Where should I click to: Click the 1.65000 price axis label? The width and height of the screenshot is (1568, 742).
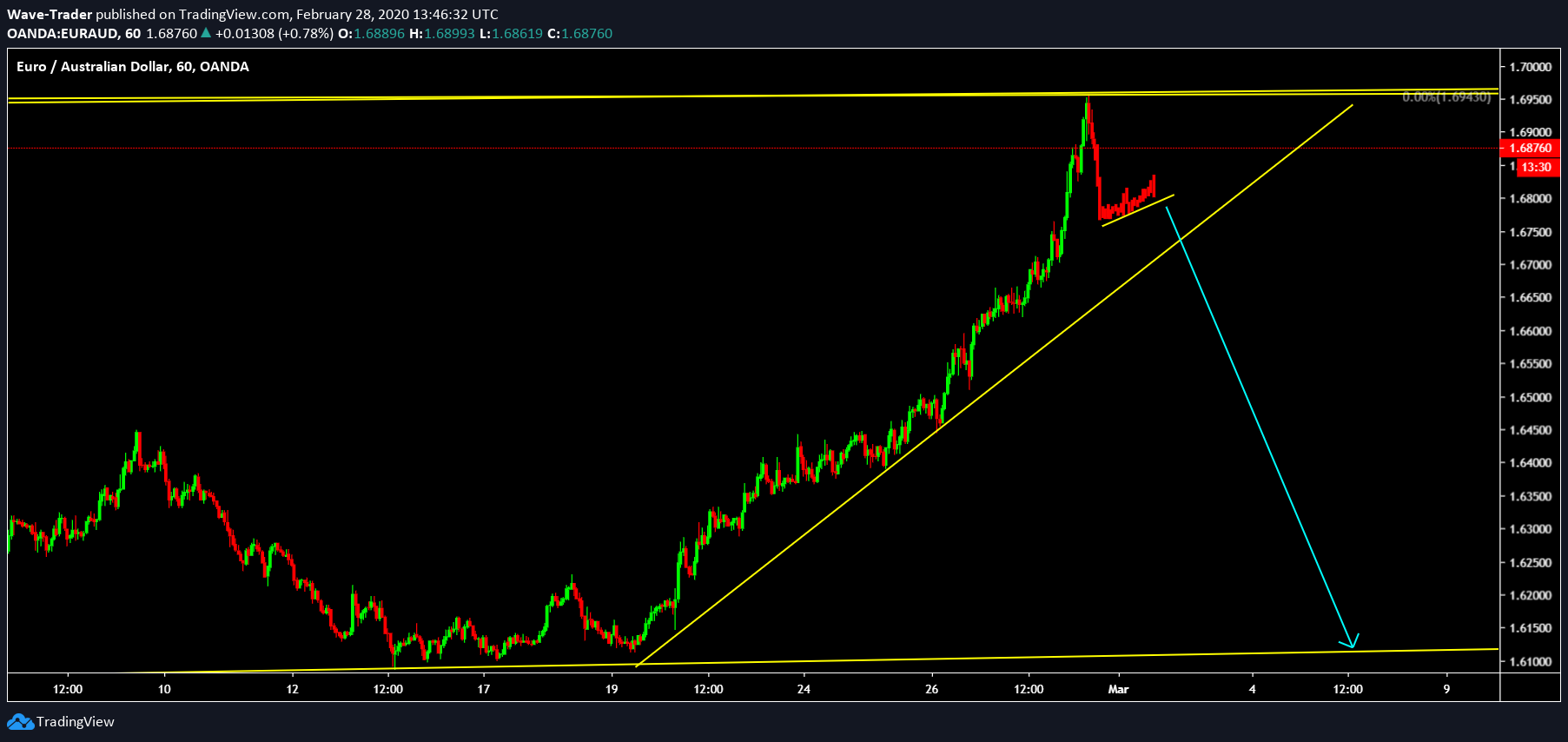(x=1531, y=397)
